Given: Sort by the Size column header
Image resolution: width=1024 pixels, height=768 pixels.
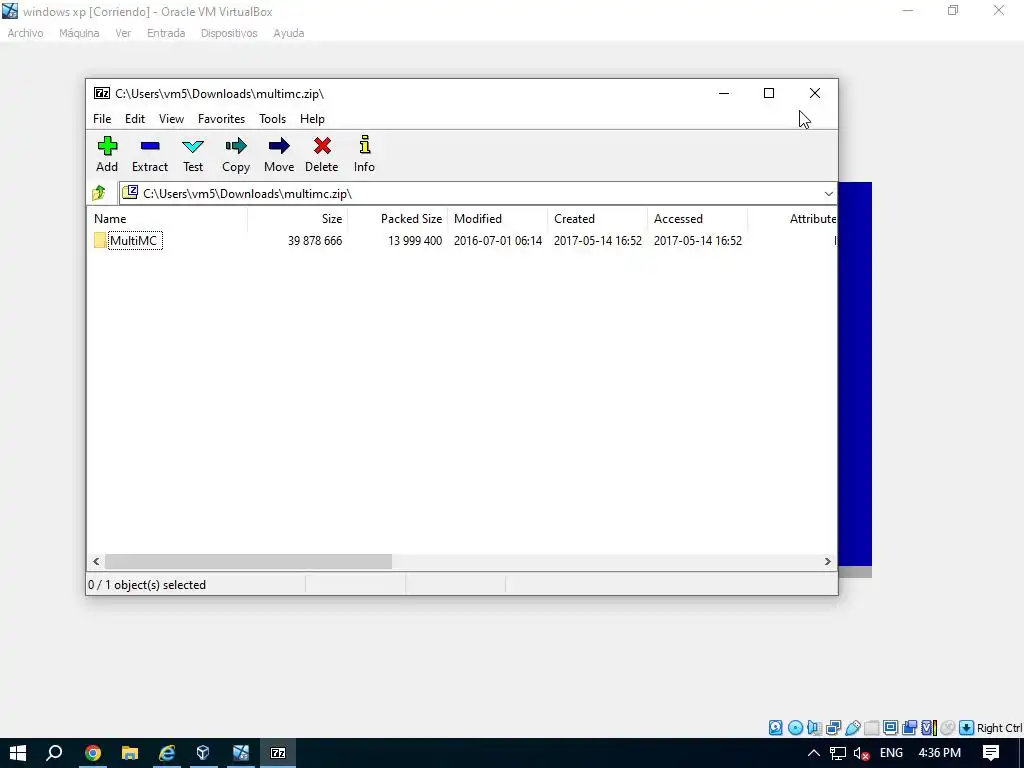Looking at the screenshot, I should [297, 219].
